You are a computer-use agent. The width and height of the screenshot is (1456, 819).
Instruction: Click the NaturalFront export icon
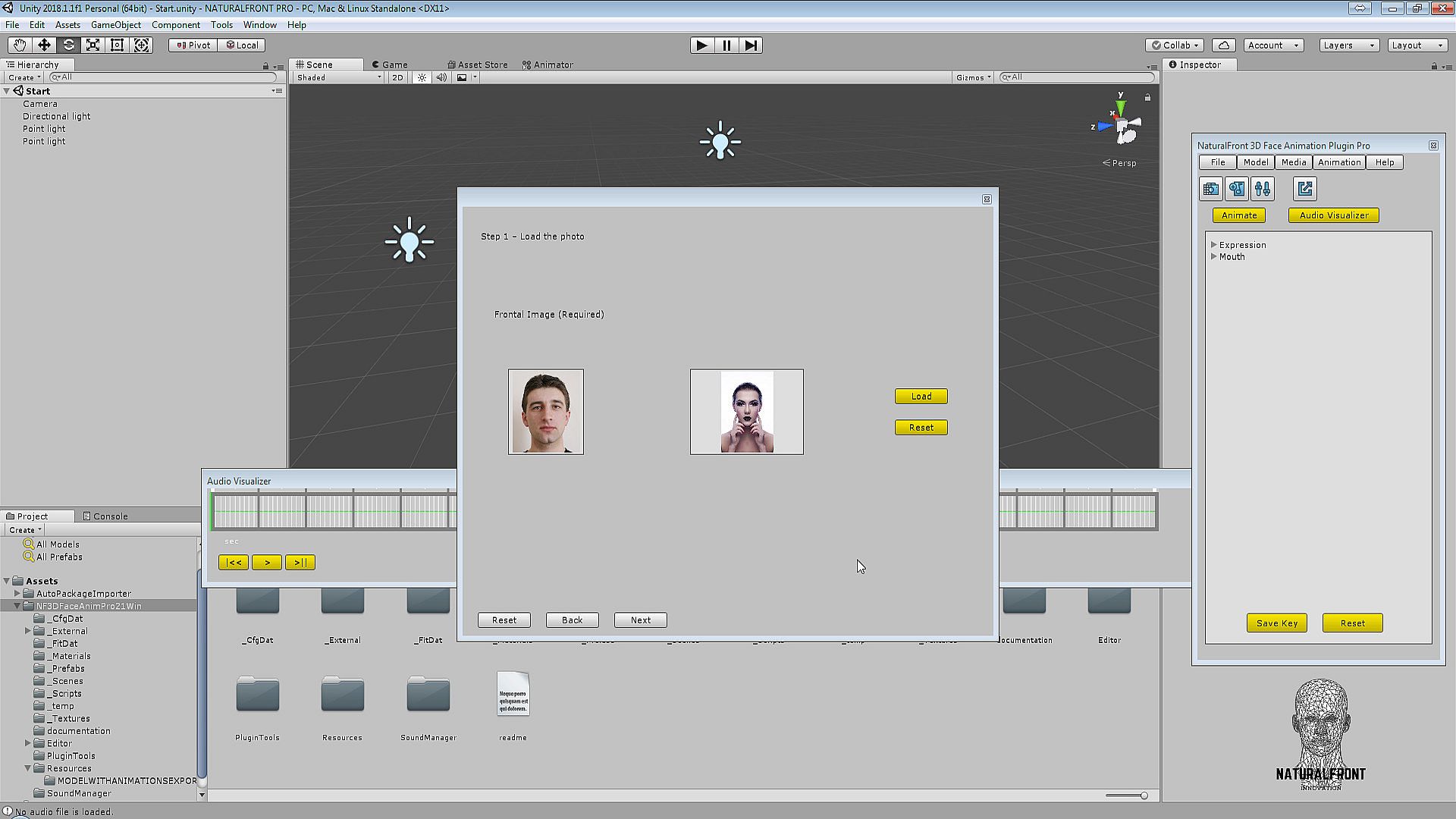pyautogui.click(x=1305, y=189)
